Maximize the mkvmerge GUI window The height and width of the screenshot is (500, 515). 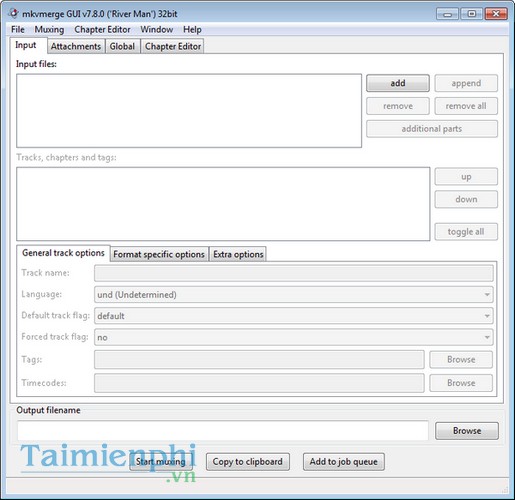472,14
